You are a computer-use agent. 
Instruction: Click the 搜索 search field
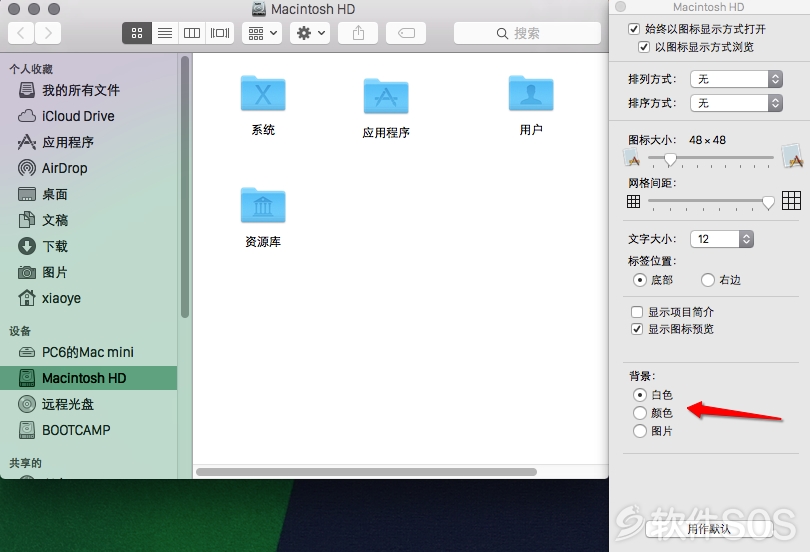527,34
